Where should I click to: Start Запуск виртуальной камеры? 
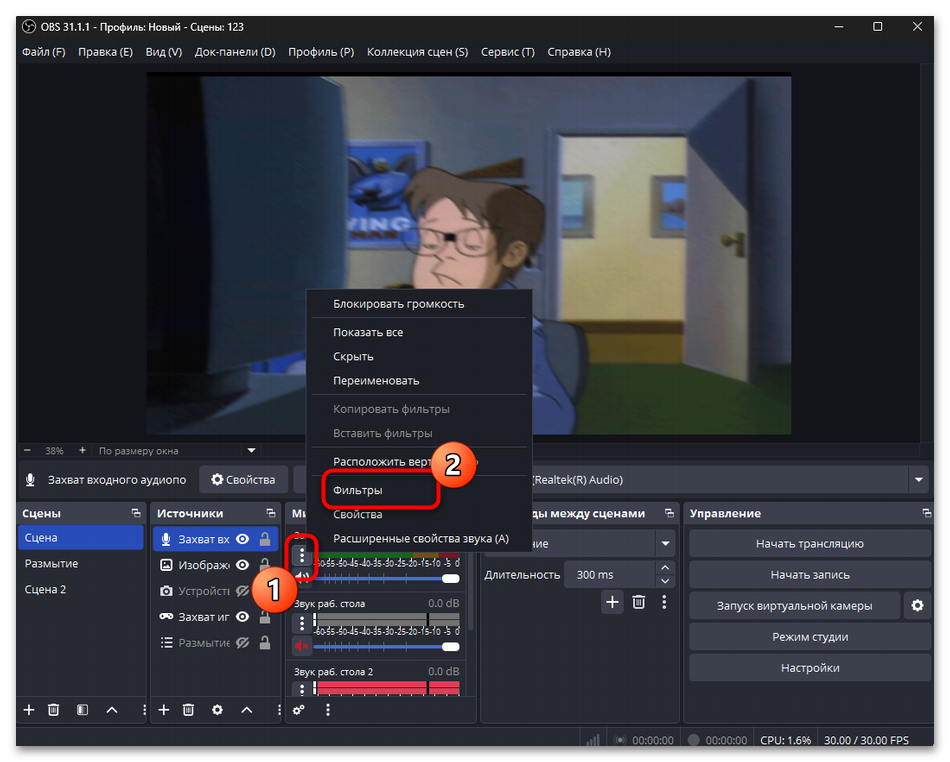tap(795, 606)
